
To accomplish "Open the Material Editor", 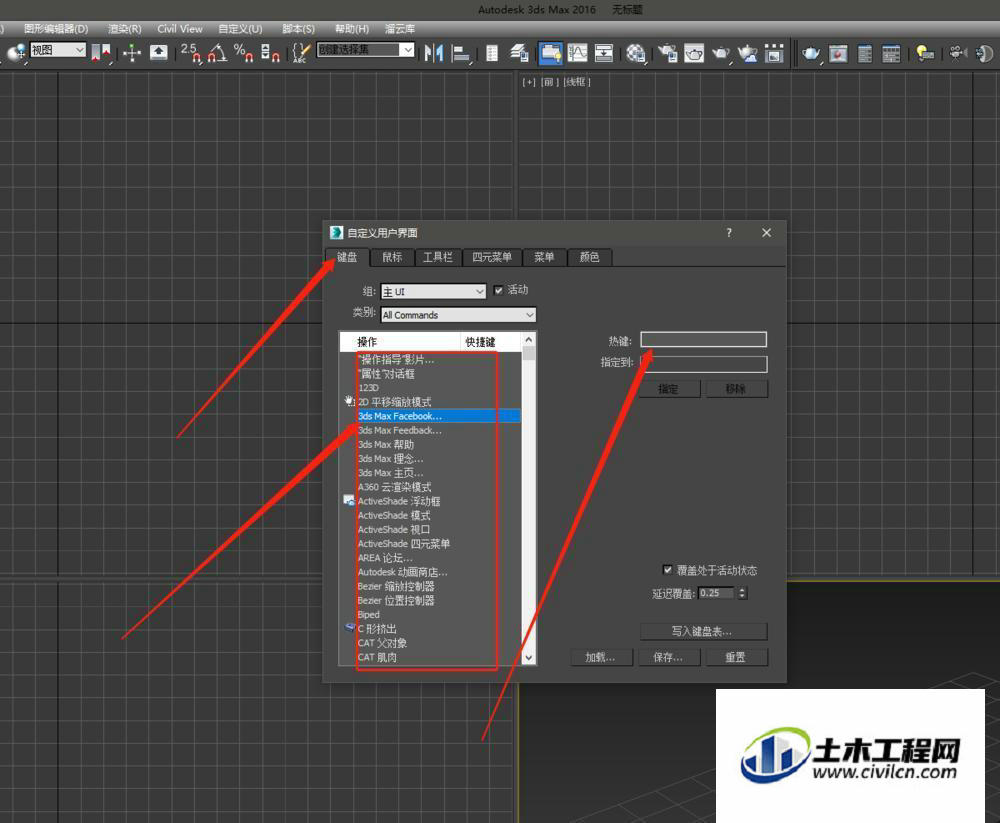I will tap(636, 53).
